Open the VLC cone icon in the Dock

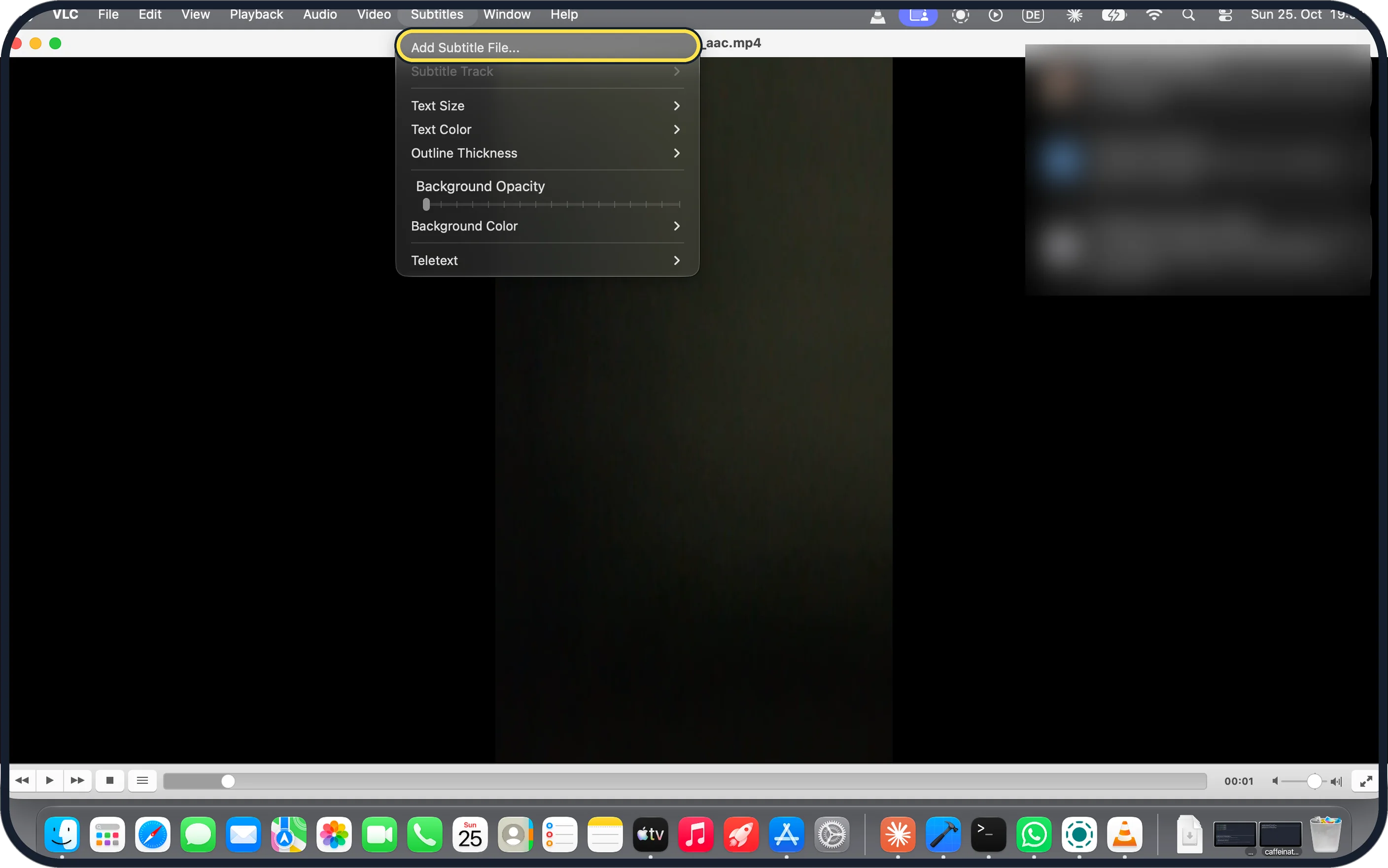coord(1124,834)
